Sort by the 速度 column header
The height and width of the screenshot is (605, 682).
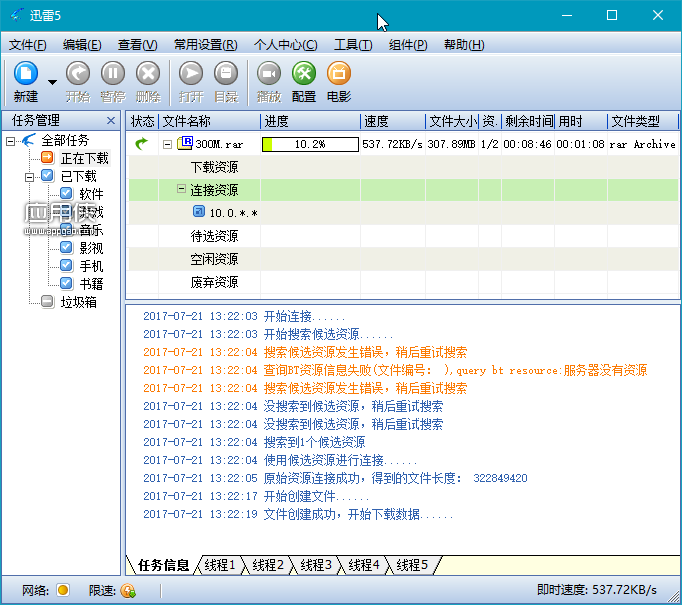click(x=393, y=121)
